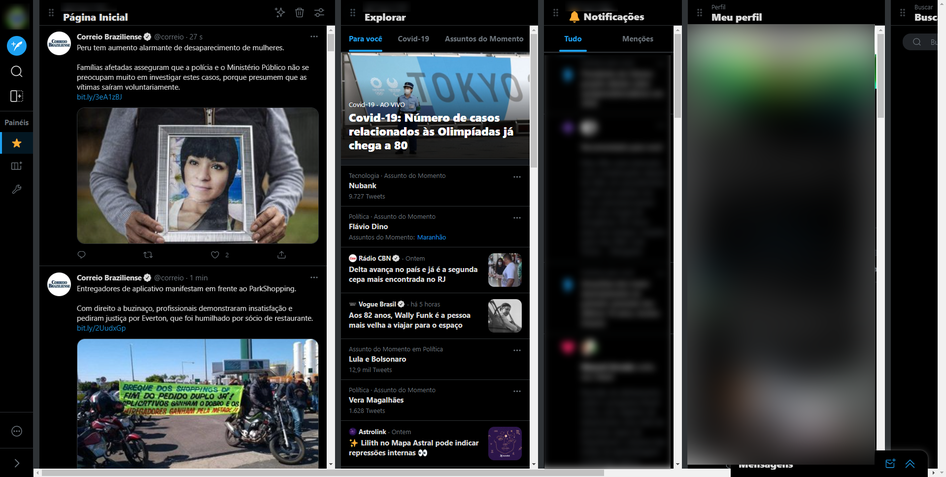Open the Vera Magalhães trend
Viewport: 946px width, 477px height.
tap(435, 400)
